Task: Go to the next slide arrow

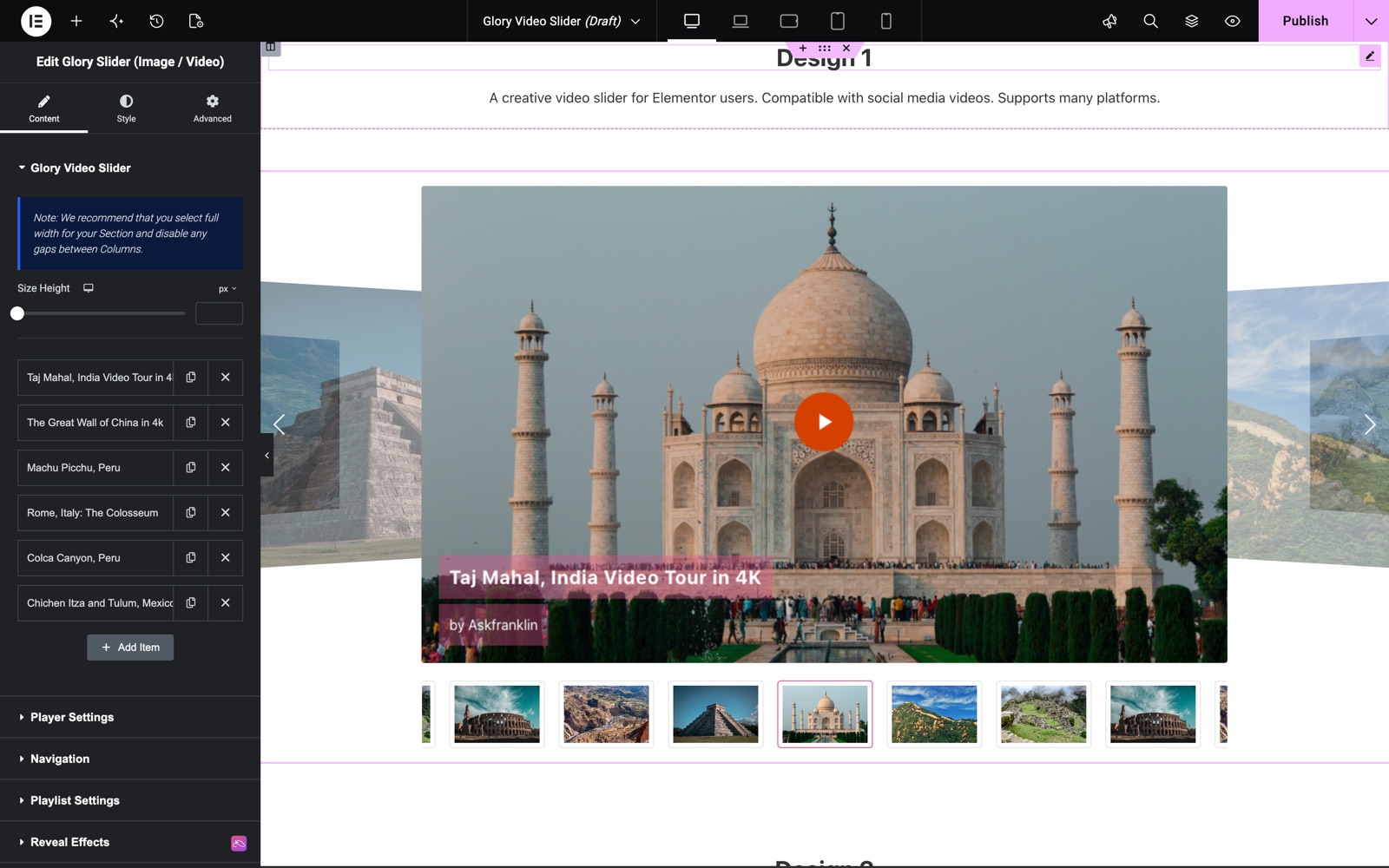Action: pos(1369,424)
